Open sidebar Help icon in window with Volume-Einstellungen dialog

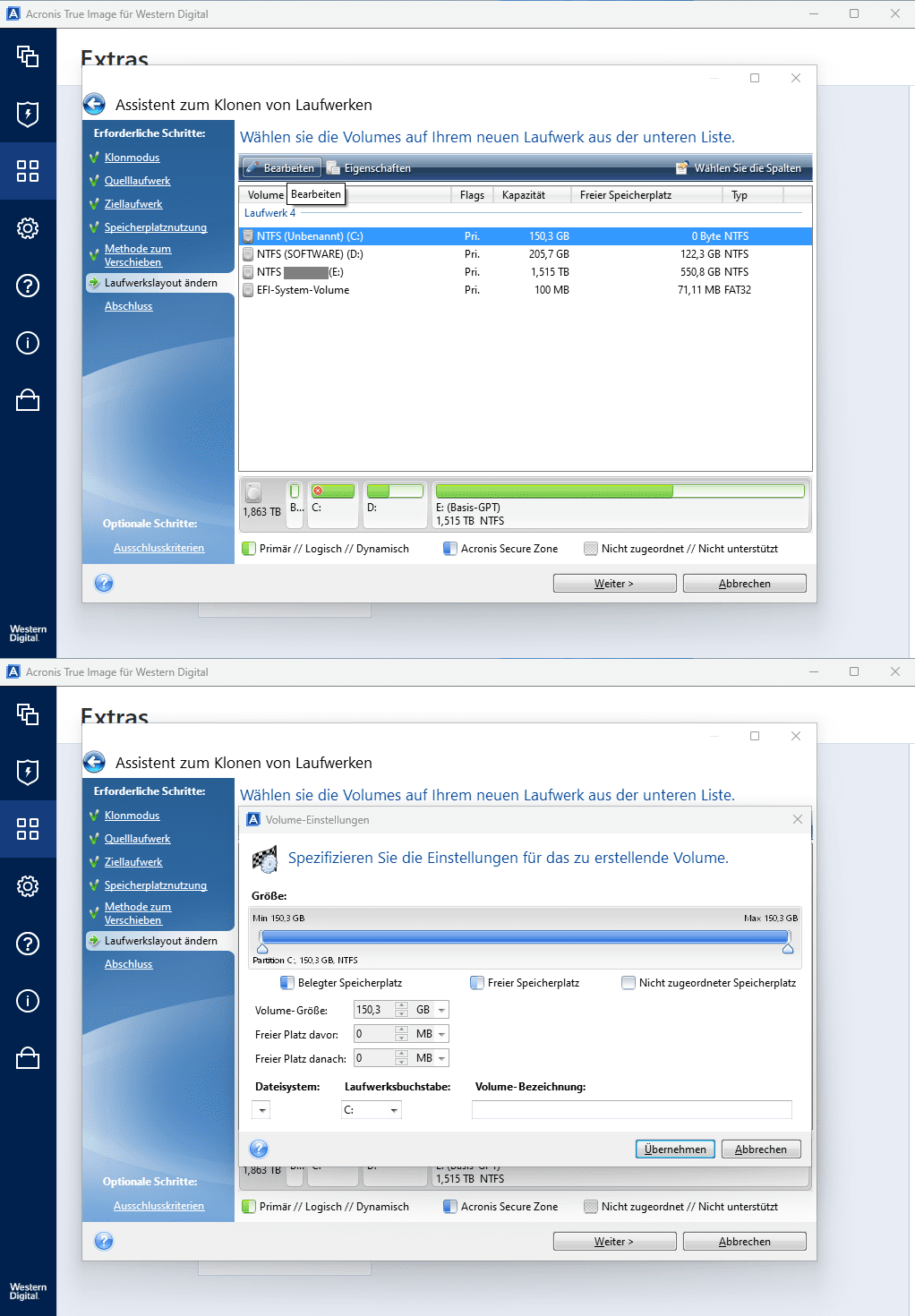28,944
